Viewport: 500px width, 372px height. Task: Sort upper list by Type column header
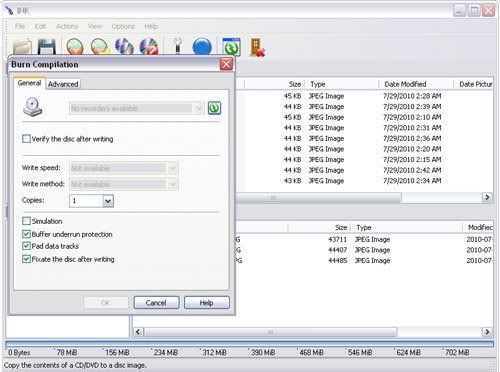(341, 84)
